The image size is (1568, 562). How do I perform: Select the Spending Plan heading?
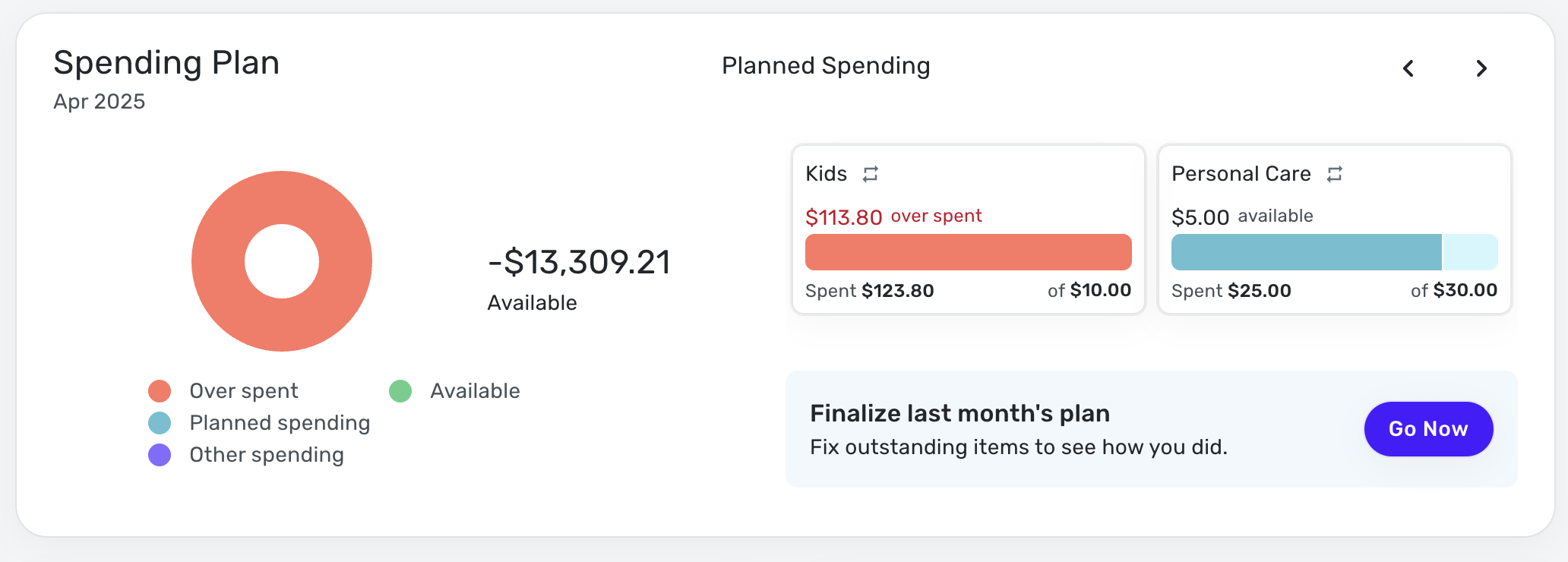[166, 62]
